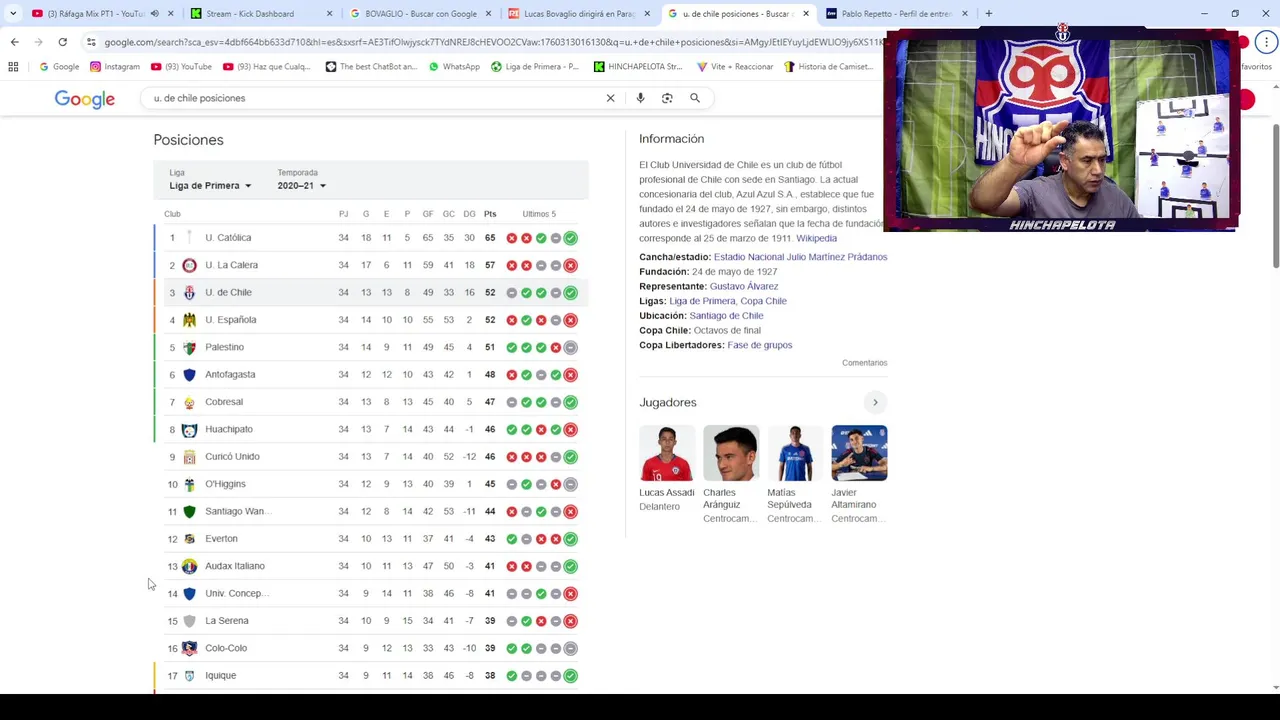Open the apps grid in bookmarks bar
The width and height of the screenshot is (1280, 720).
13,67
